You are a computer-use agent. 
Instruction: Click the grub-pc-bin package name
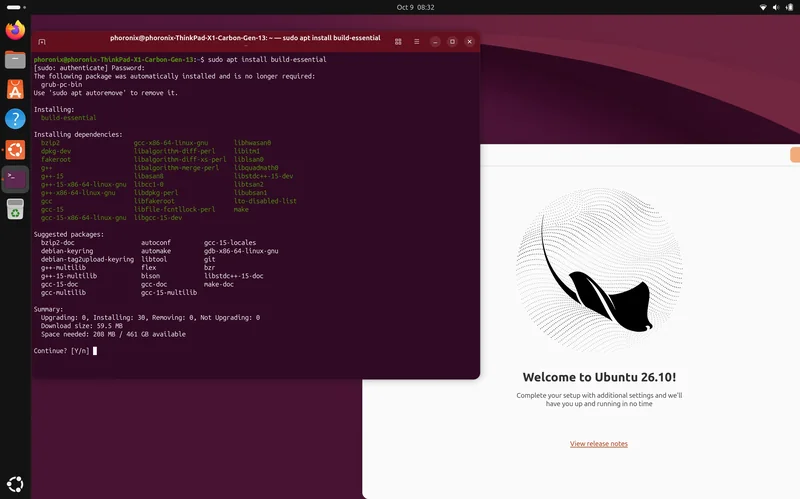coord(61,85)
